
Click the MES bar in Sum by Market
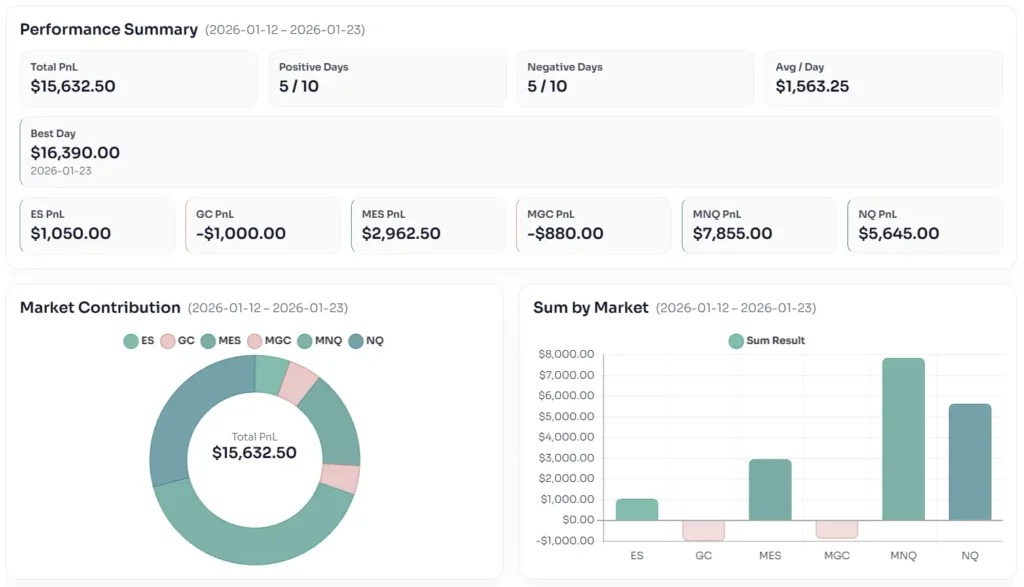(x=770, y=489)
